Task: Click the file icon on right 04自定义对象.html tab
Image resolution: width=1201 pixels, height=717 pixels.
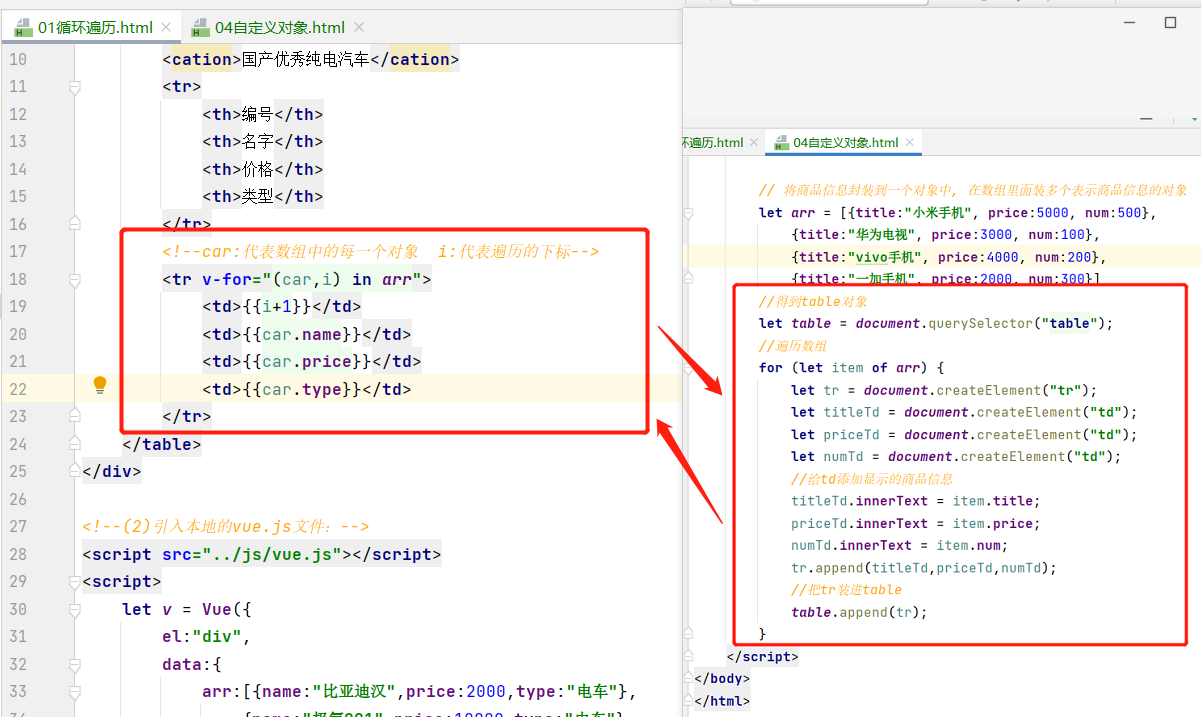Action: [x=780, y=144]
